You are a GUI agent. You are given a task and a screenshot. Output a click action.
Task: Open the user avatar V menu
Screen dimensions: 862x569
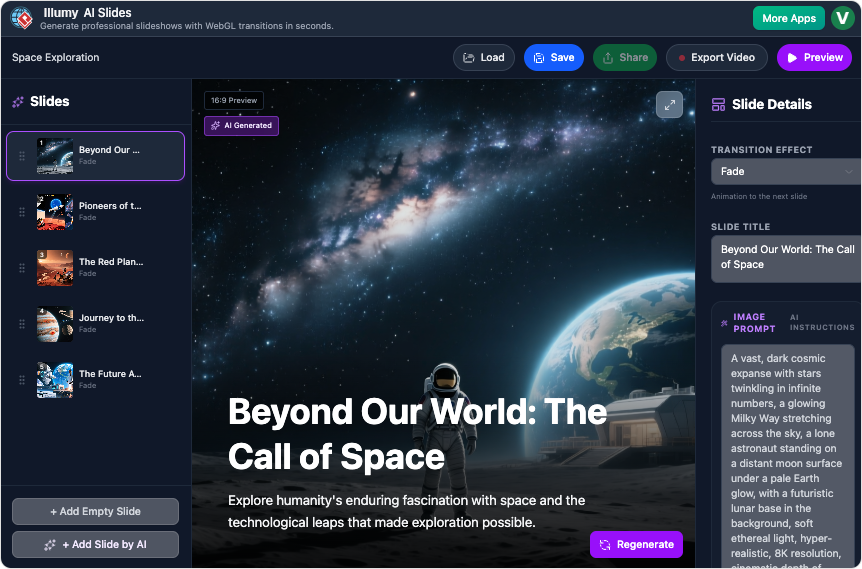tap(843, 18)
